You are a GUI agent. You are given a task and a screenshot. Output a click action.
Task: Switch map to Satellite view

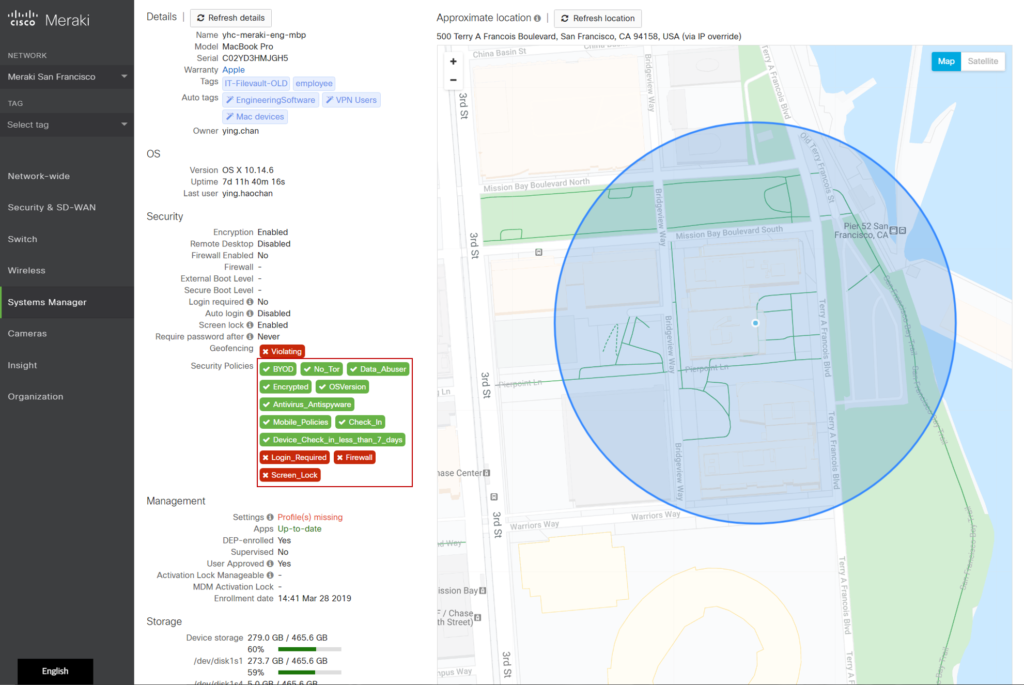[x=982, y=61]
